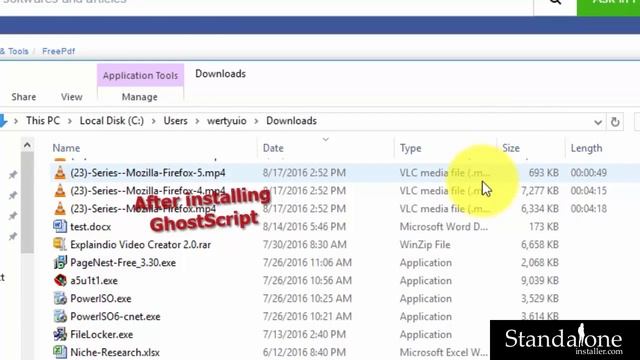Screen dimensions: 640x360
Task: Click the navigation pane scrollbar thumb
Action: (x=27, y=203)
